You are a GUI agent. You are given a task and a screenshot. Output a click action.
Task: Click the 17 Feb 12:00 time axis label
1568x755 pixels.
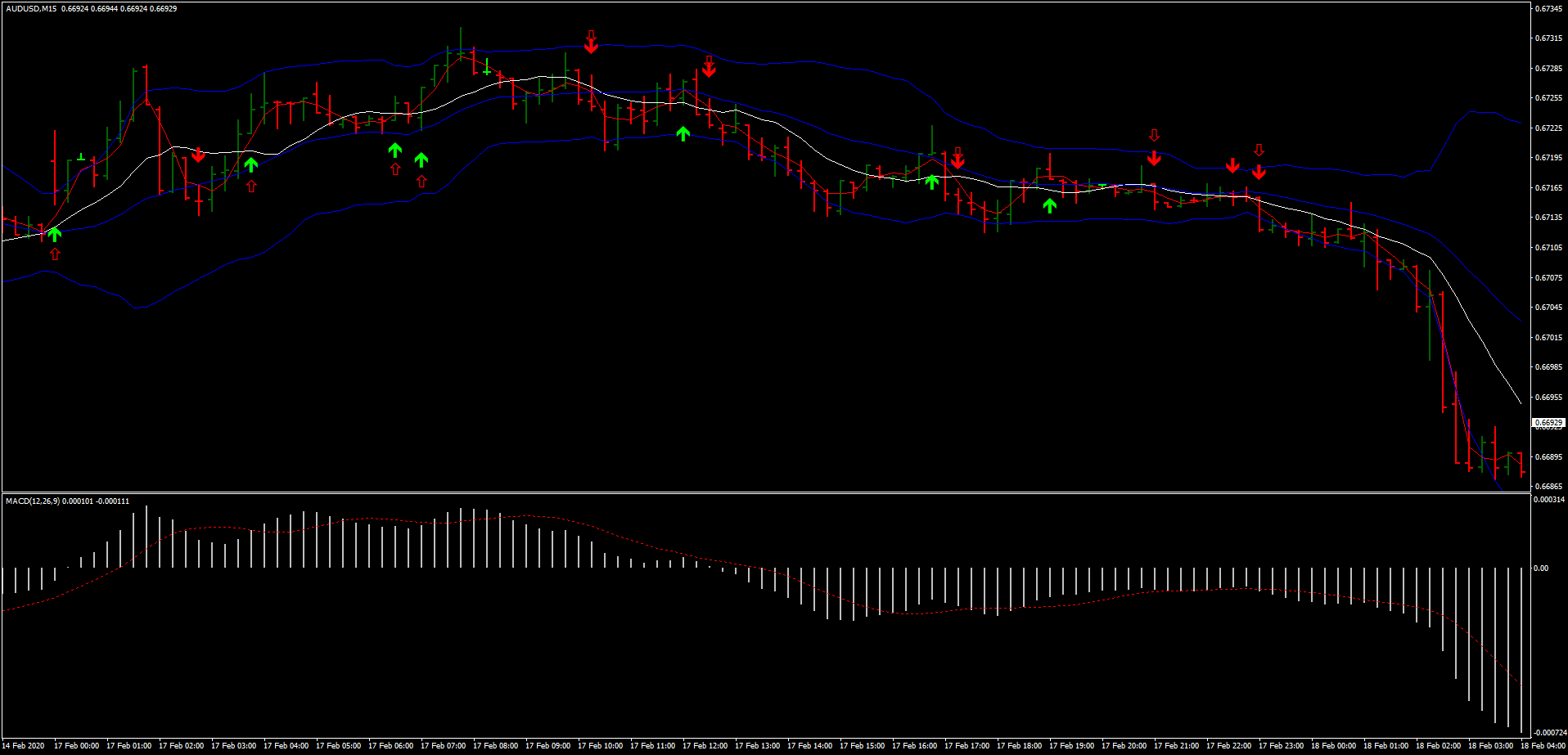pyautogui.click(x=705, y=745)
